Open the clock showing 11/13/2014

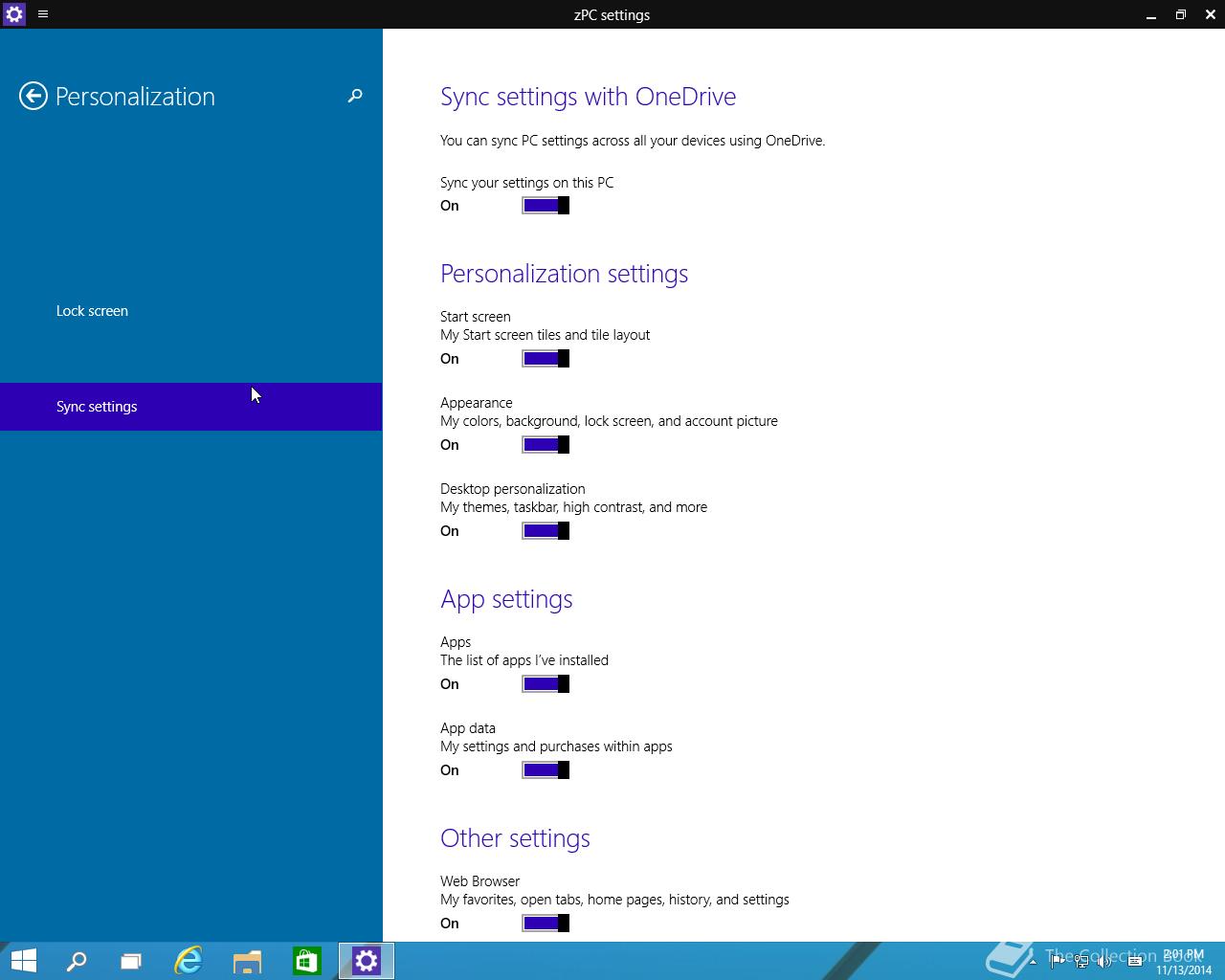point(1184,962)
